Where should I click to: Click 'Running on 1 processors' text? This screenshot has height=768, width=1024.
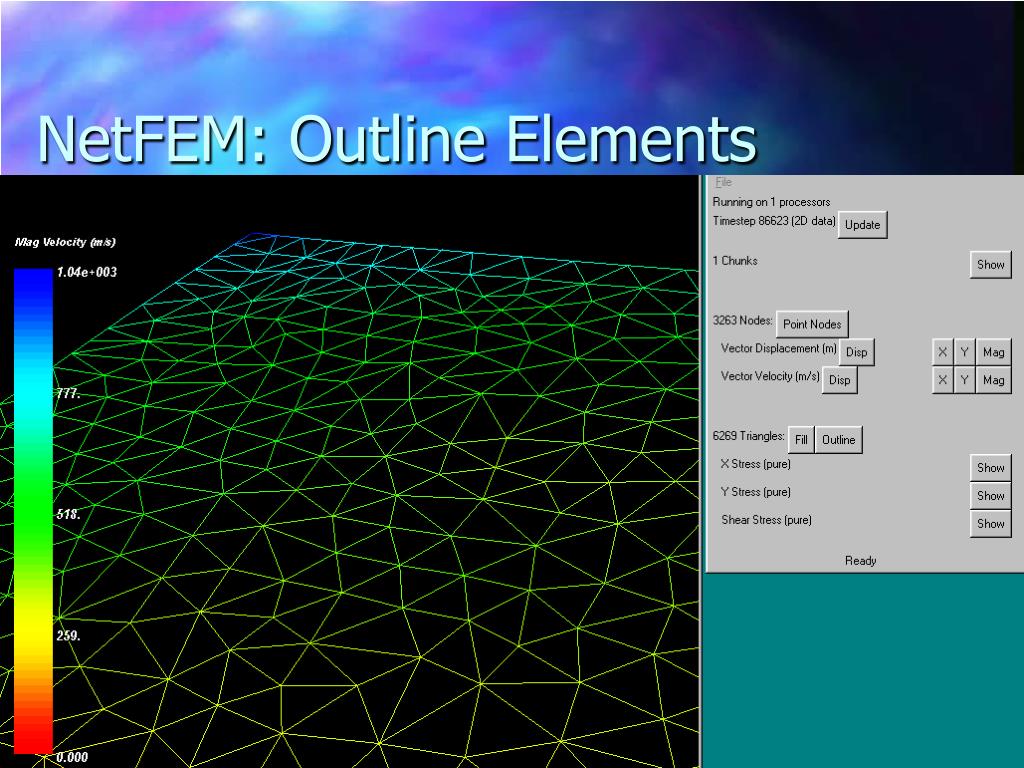[x=771, y=202]
